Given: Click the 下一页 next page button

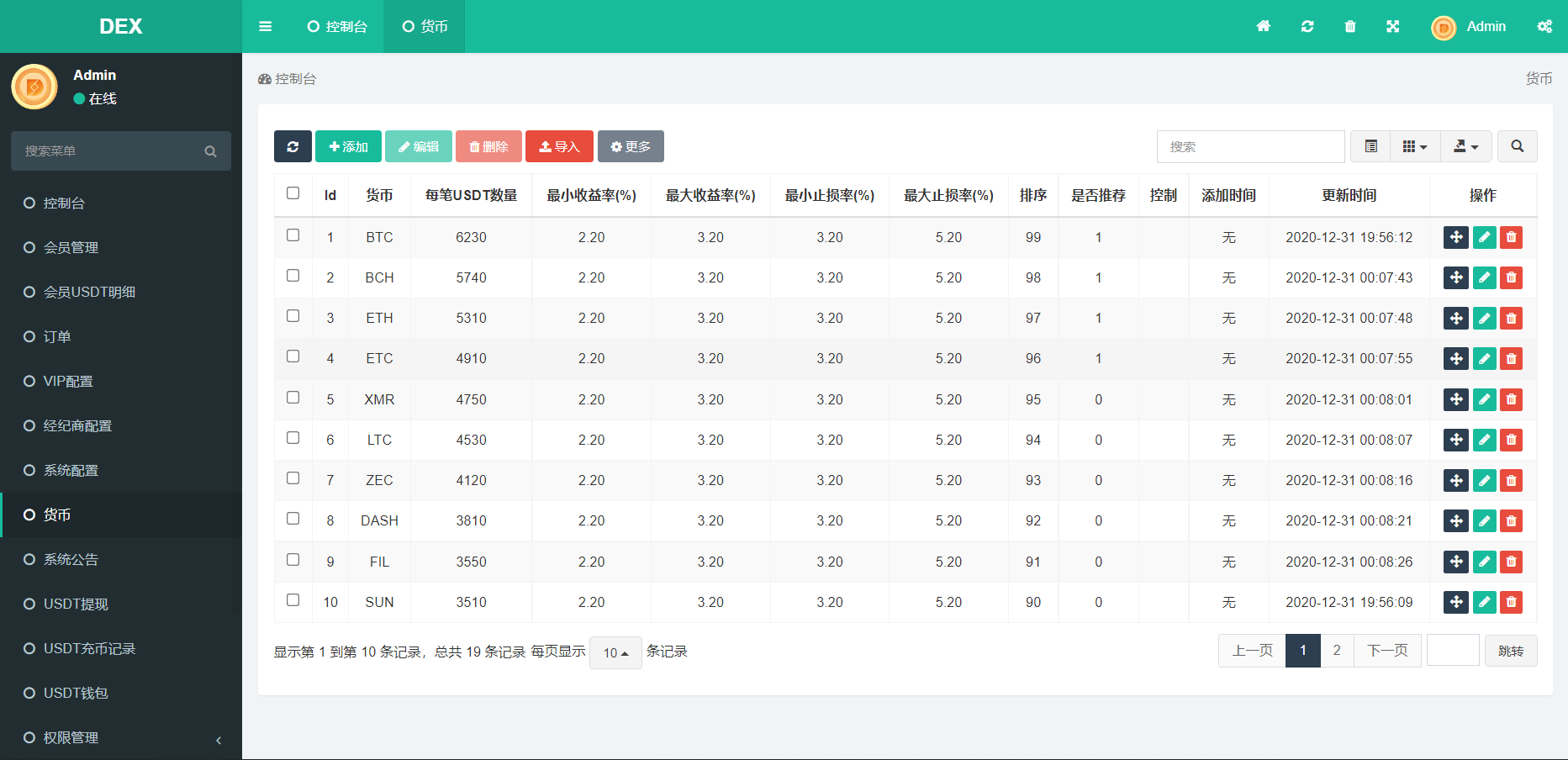Looking at the screenshot, I should pyautogui.click(x=1387, y=651).
